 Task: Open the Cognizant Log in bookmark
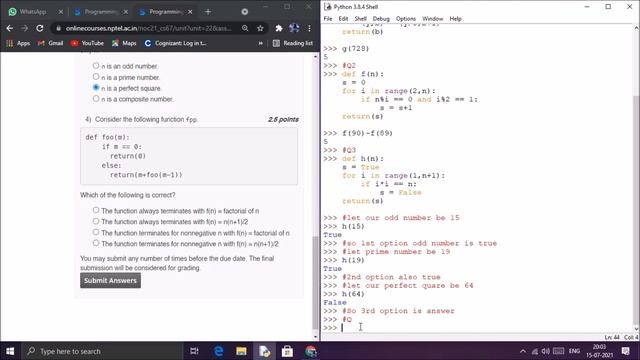(x=176, y=43)
